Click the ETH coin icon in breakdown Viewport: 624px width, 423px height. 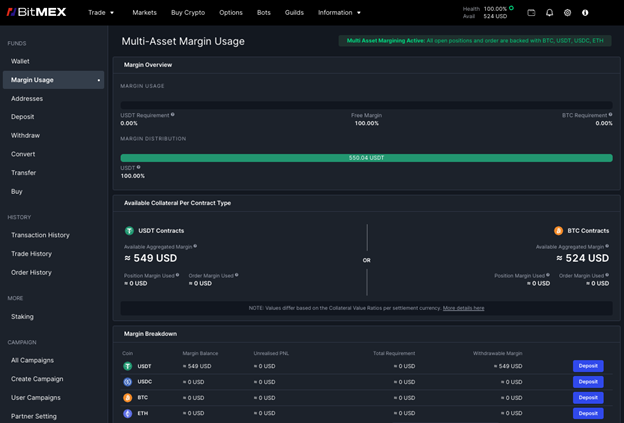[x=127, y=413]
